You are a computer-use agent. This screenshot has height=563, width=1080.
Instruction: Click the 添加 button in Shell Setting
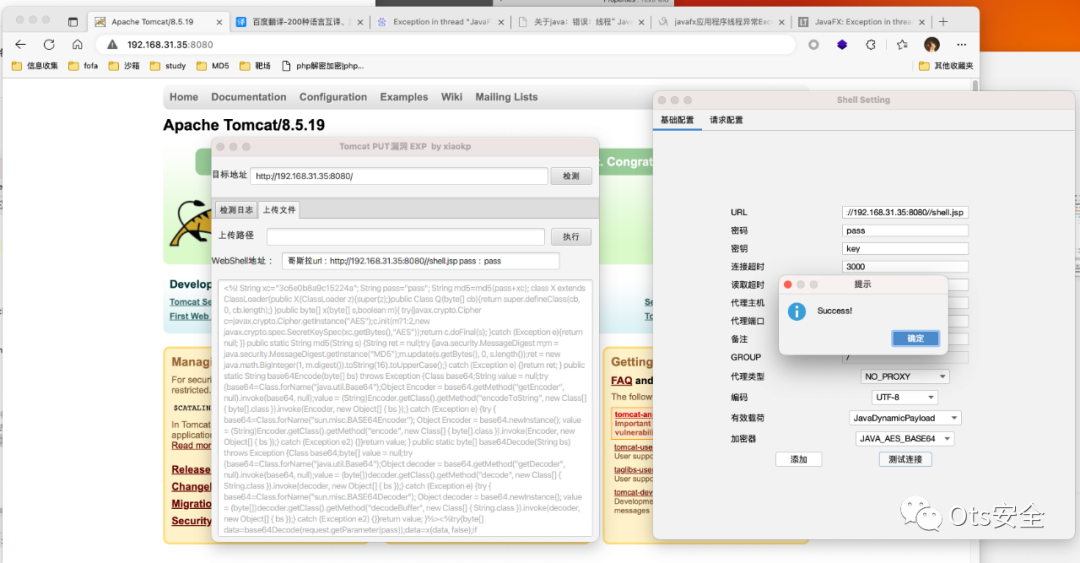point(798,460)
